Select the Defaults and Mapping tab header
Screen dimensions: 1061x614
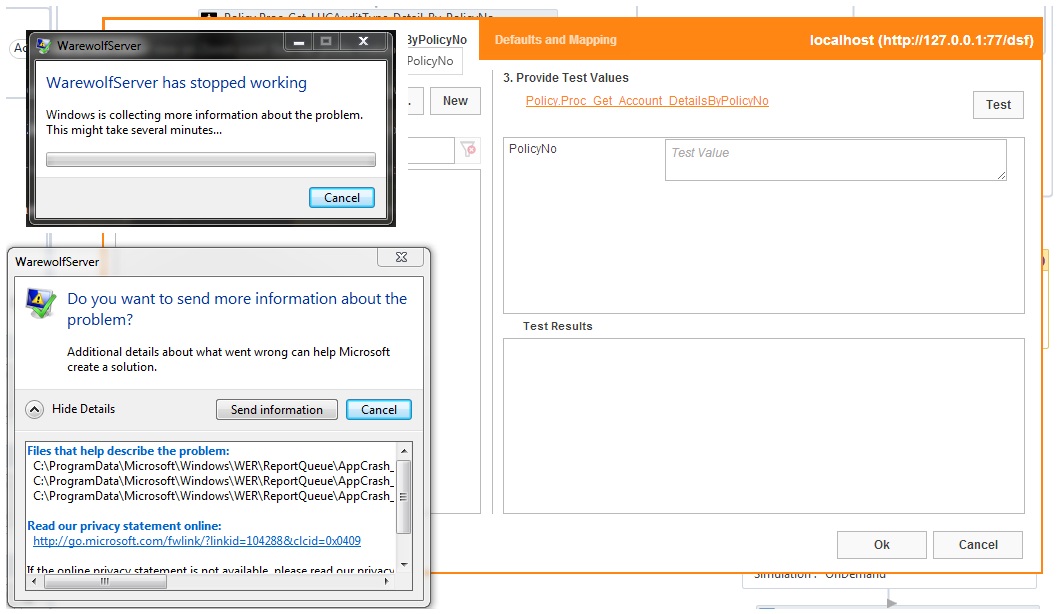pyautogui.click(x=556, y=40)
